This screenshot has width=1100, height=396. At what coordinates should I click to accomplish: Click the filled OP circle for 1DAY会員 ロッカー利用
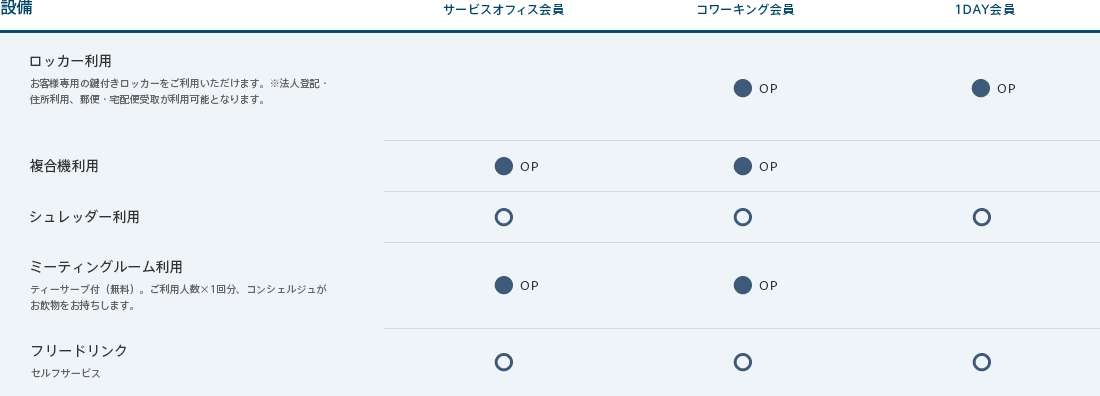(981, 88)
